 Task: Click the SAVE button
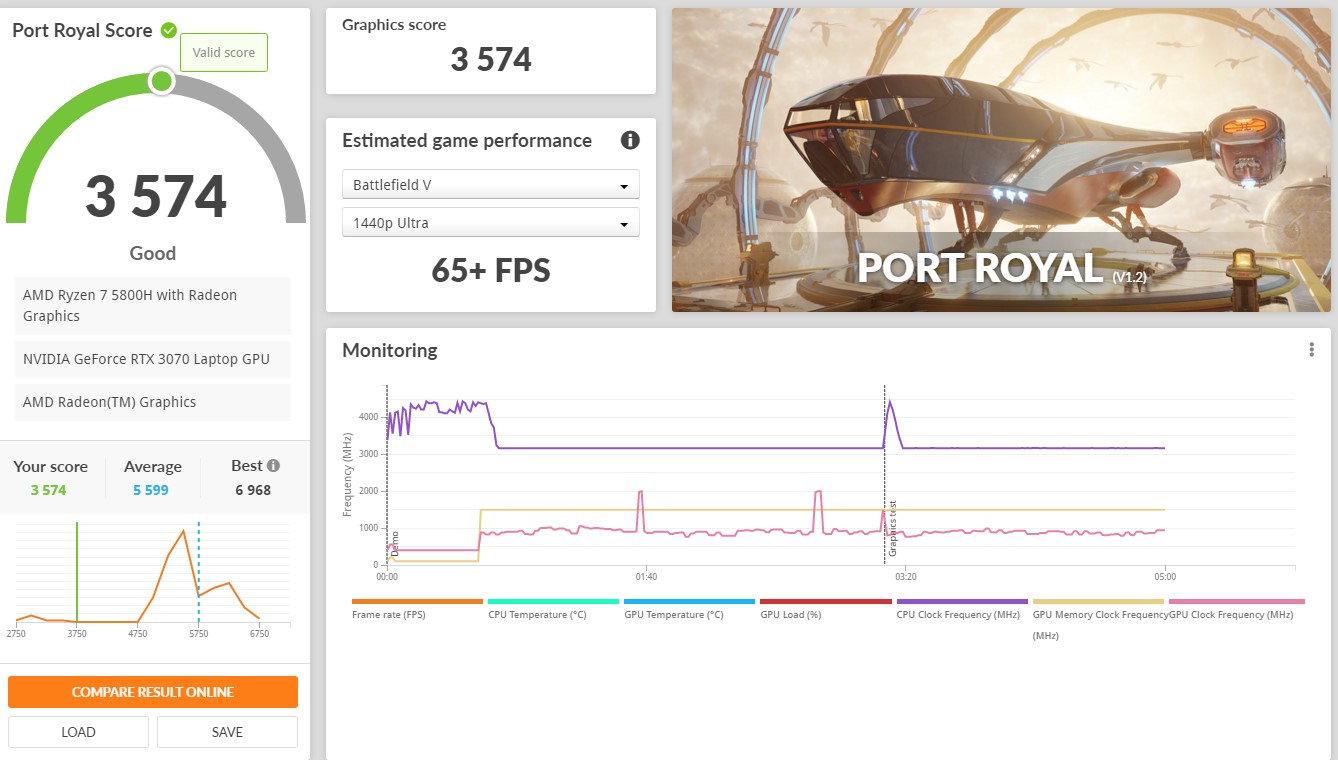click(227, 732)
